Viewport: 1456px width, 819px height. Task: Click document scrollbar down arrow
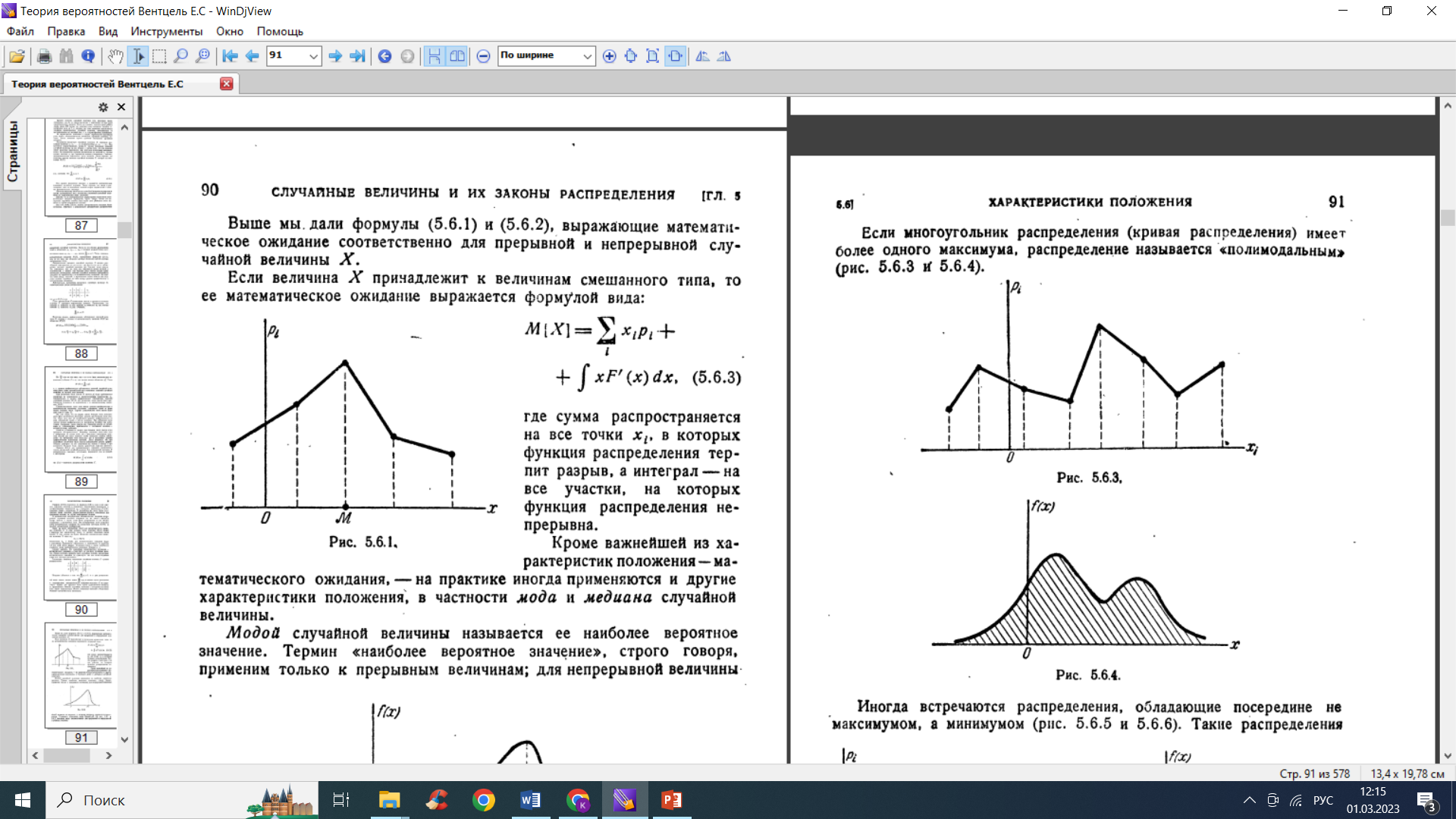tap(1448, 755)
